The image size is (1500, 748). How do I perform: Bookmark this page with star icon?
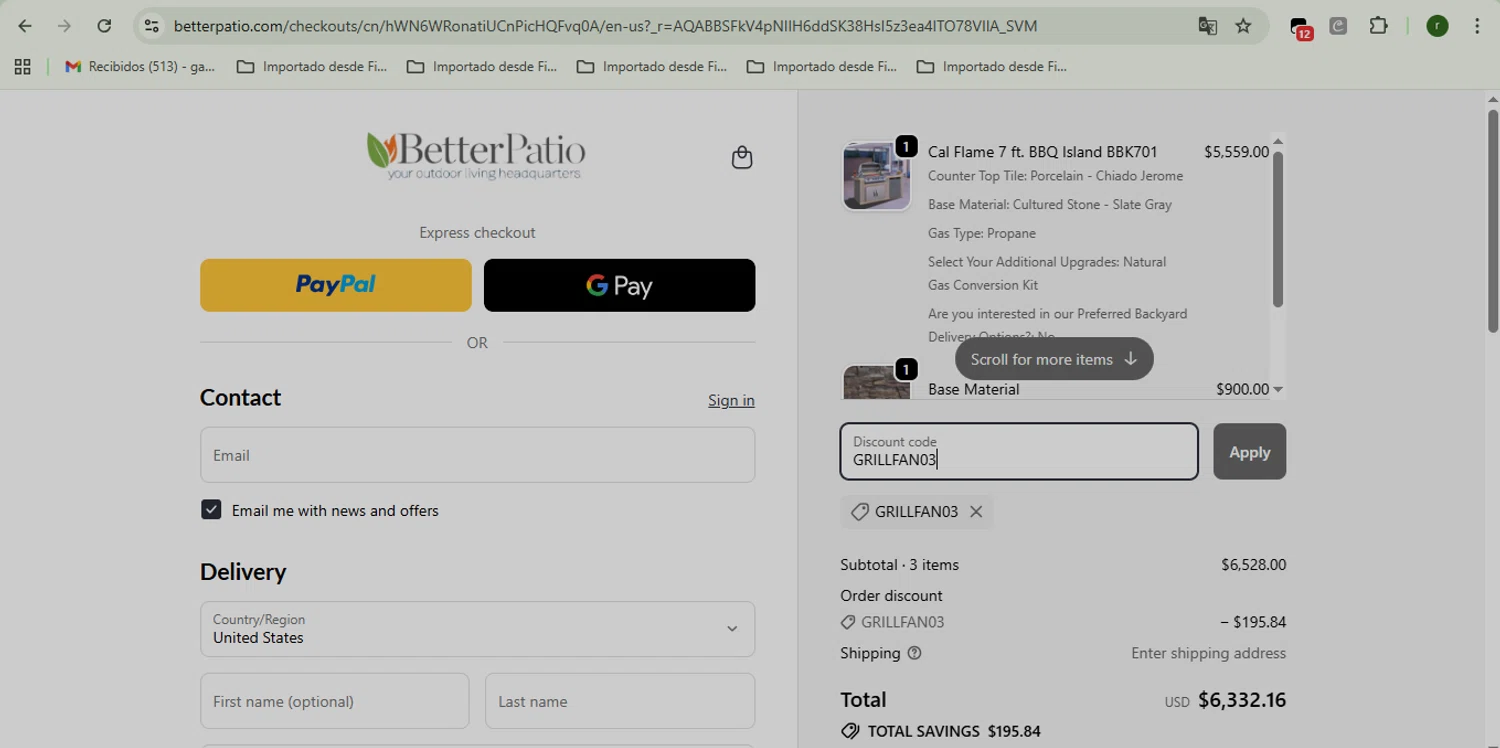[1243, 26]
